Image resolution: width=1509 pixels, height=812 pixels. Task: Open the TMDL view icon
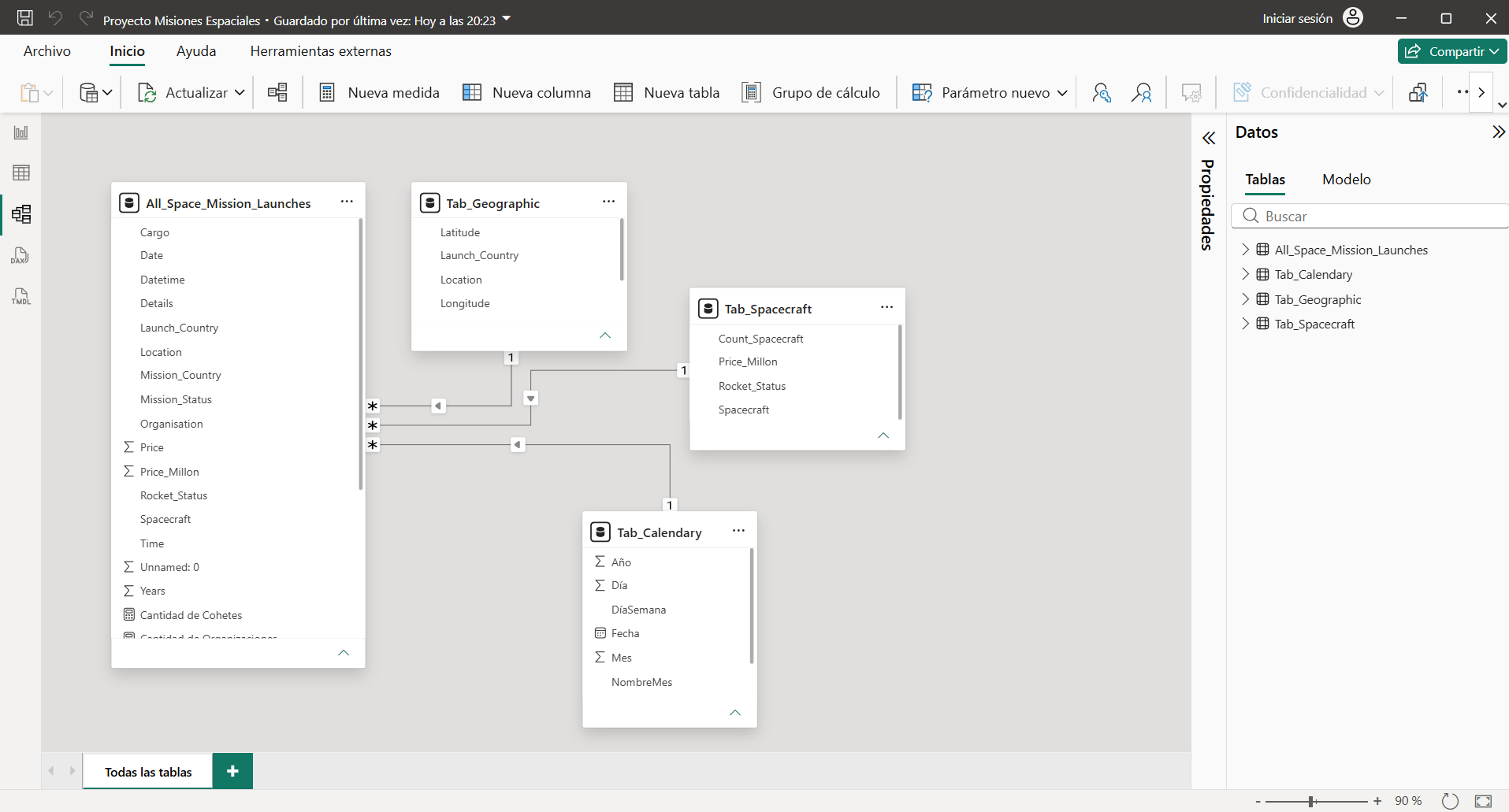(21, 297)
